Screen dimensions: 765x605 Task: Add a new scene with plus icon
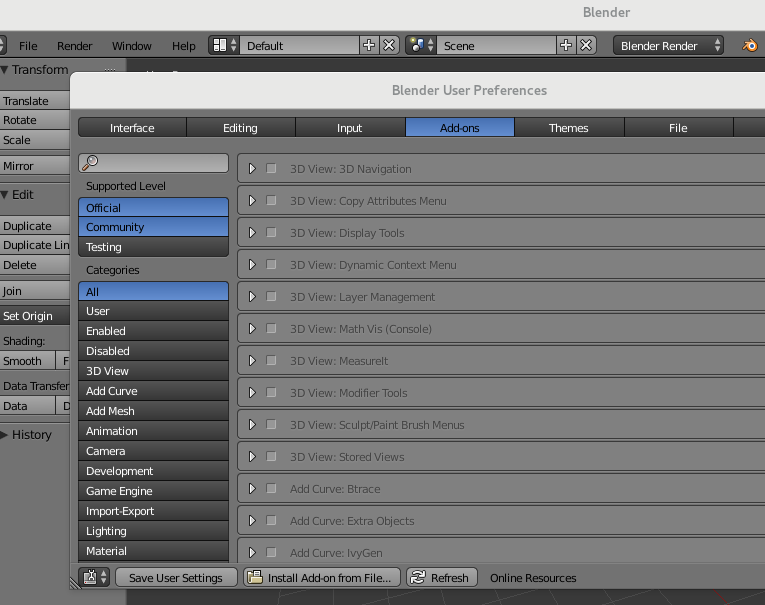click(x=566, y=45)
